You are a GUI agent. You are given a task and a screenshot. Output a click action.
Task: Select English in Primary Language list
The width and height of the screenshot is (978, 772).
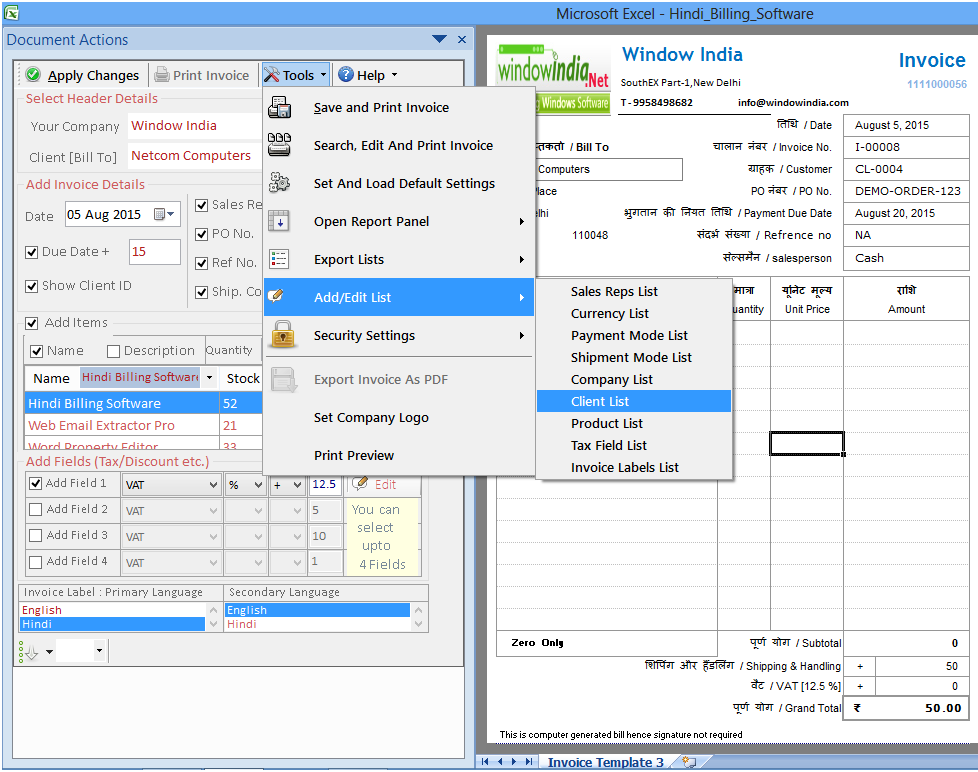112,610
